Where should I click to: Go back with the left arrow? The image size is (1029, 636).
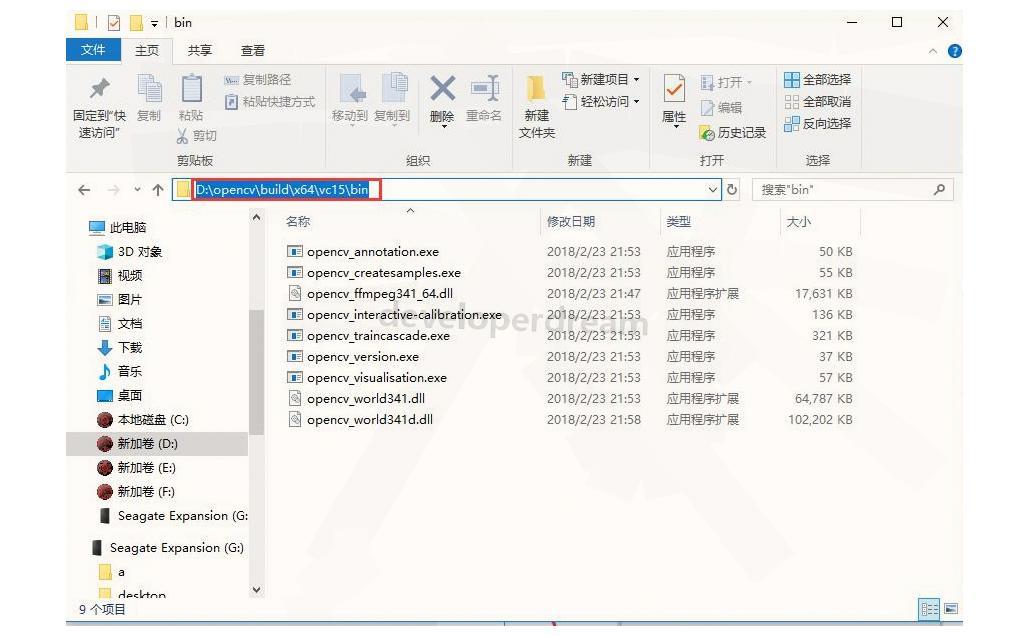[x=84, y=190]
